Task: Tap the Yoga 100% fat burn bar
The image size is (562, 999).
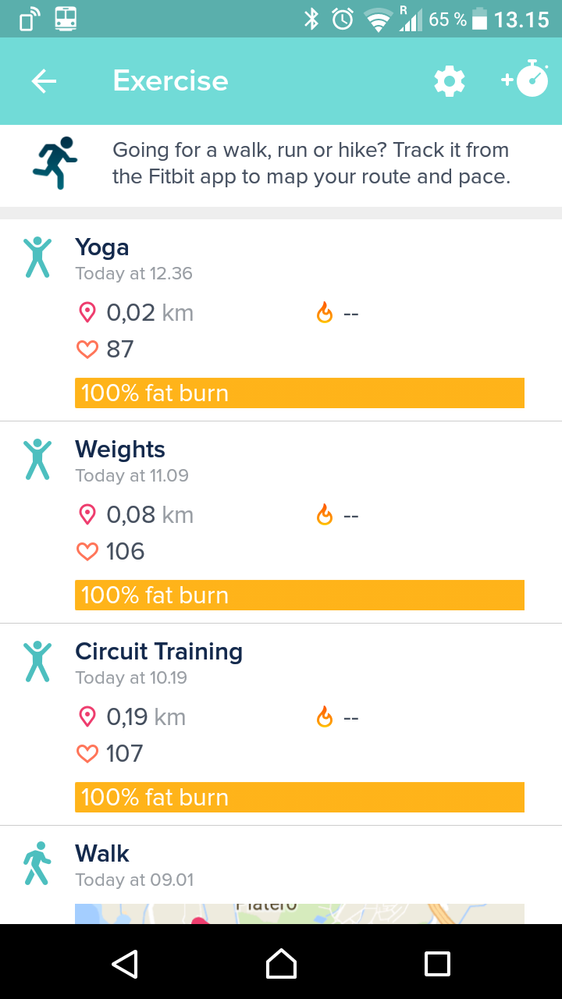Action: click(x=299, y=393)
